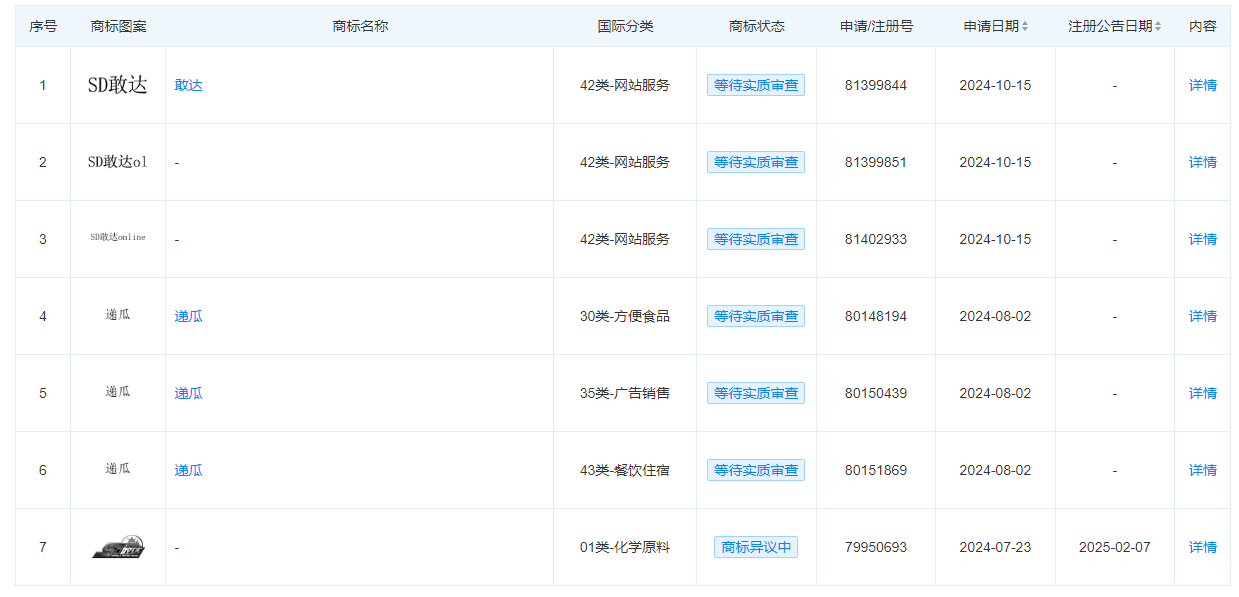View 详情 for application 79950693
This screenshot has height=597, width=1239.
[1202, 547]
